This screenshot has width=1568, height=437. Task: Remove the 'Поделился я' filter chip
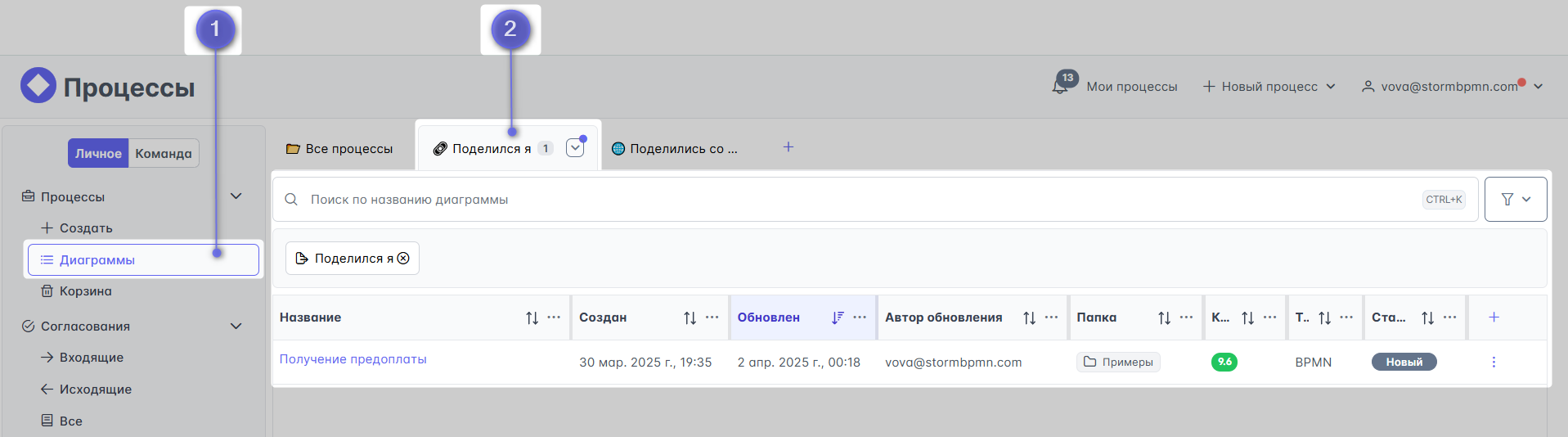[403, 259]
